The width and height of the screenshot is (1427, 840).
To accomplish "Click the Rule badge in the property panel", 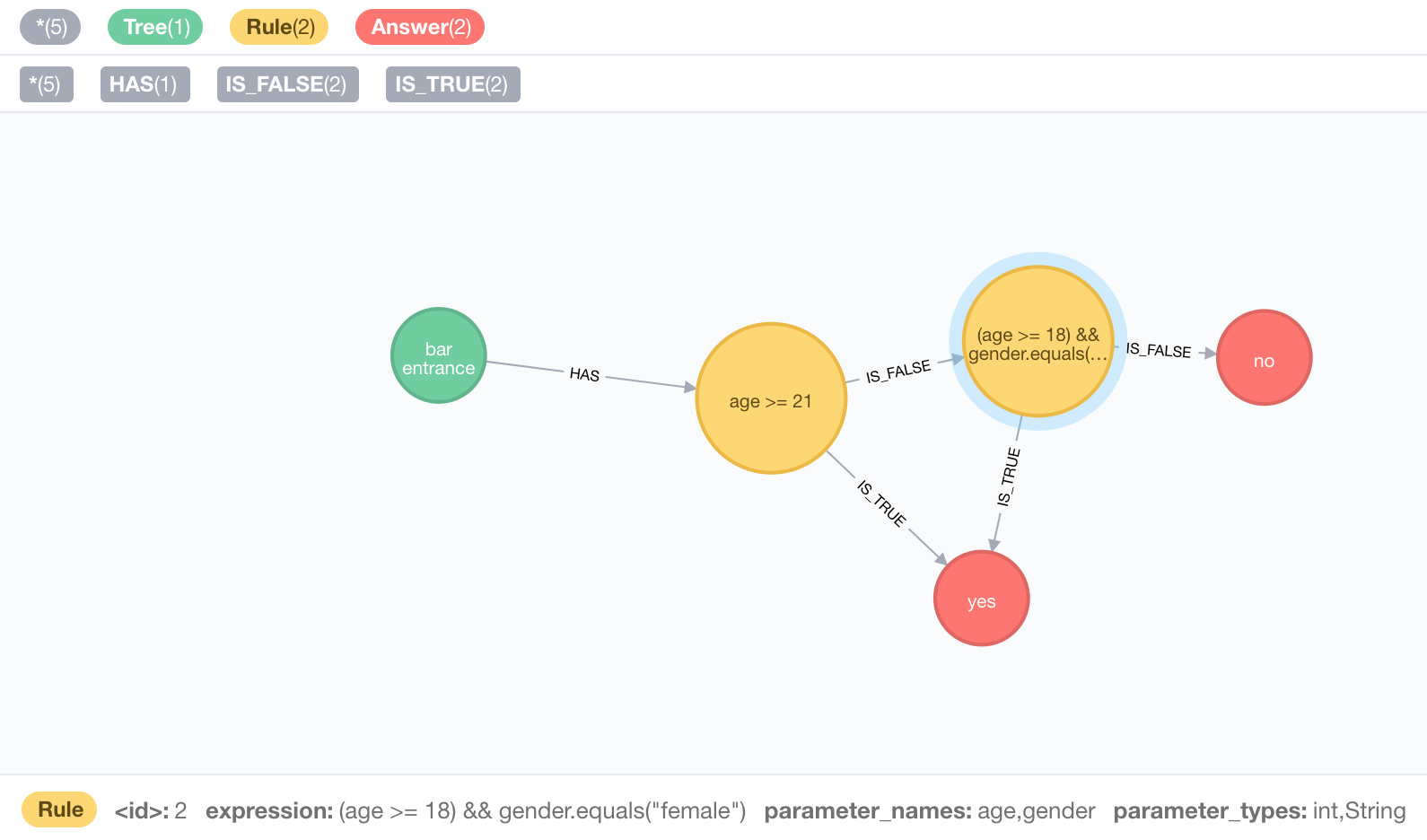I will coord(58,809).
